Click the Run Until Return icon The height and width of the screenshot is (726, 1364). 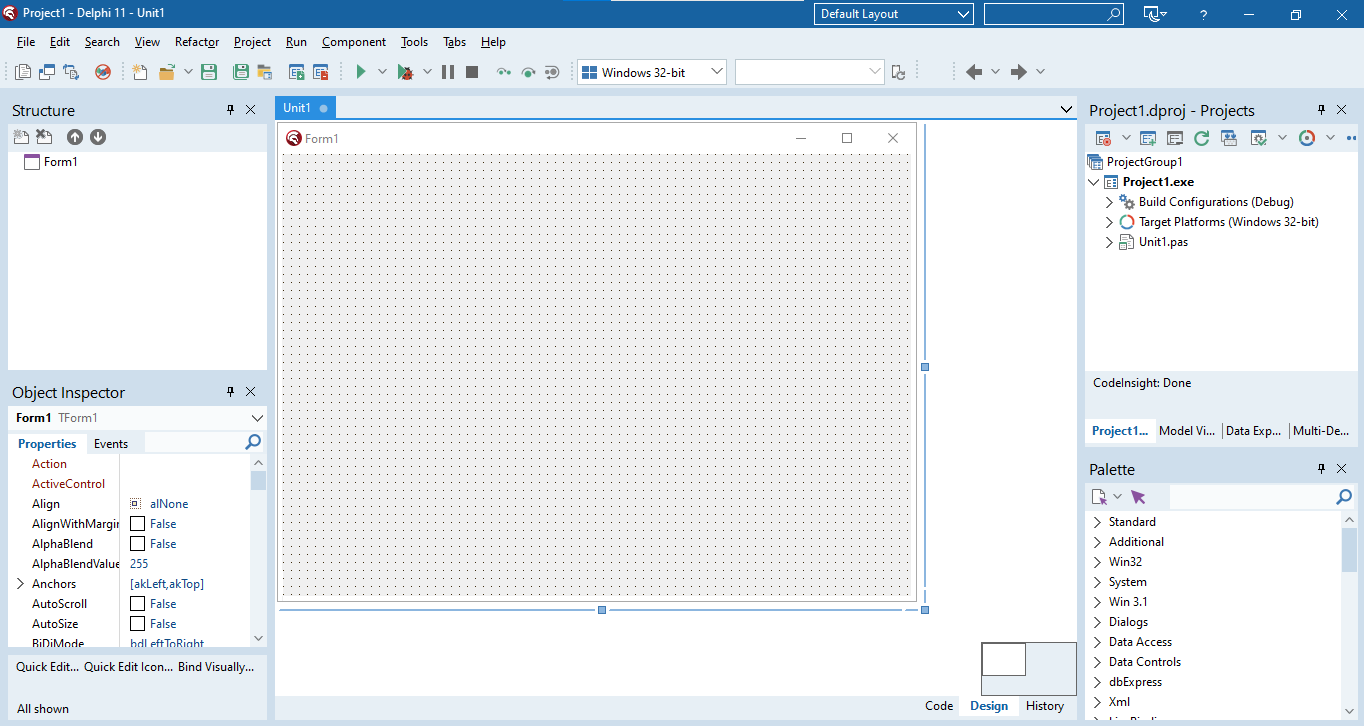coord(551,72)
